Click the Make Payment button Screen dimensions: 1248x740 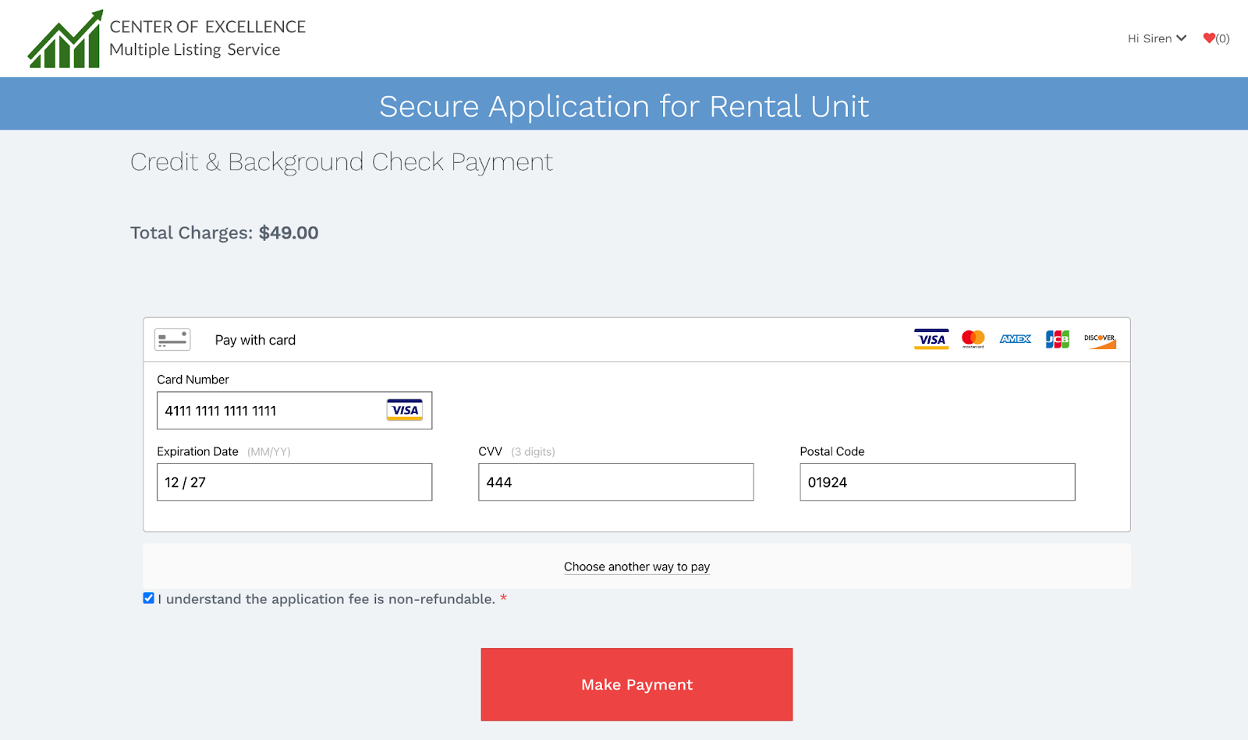coord(636,684)
